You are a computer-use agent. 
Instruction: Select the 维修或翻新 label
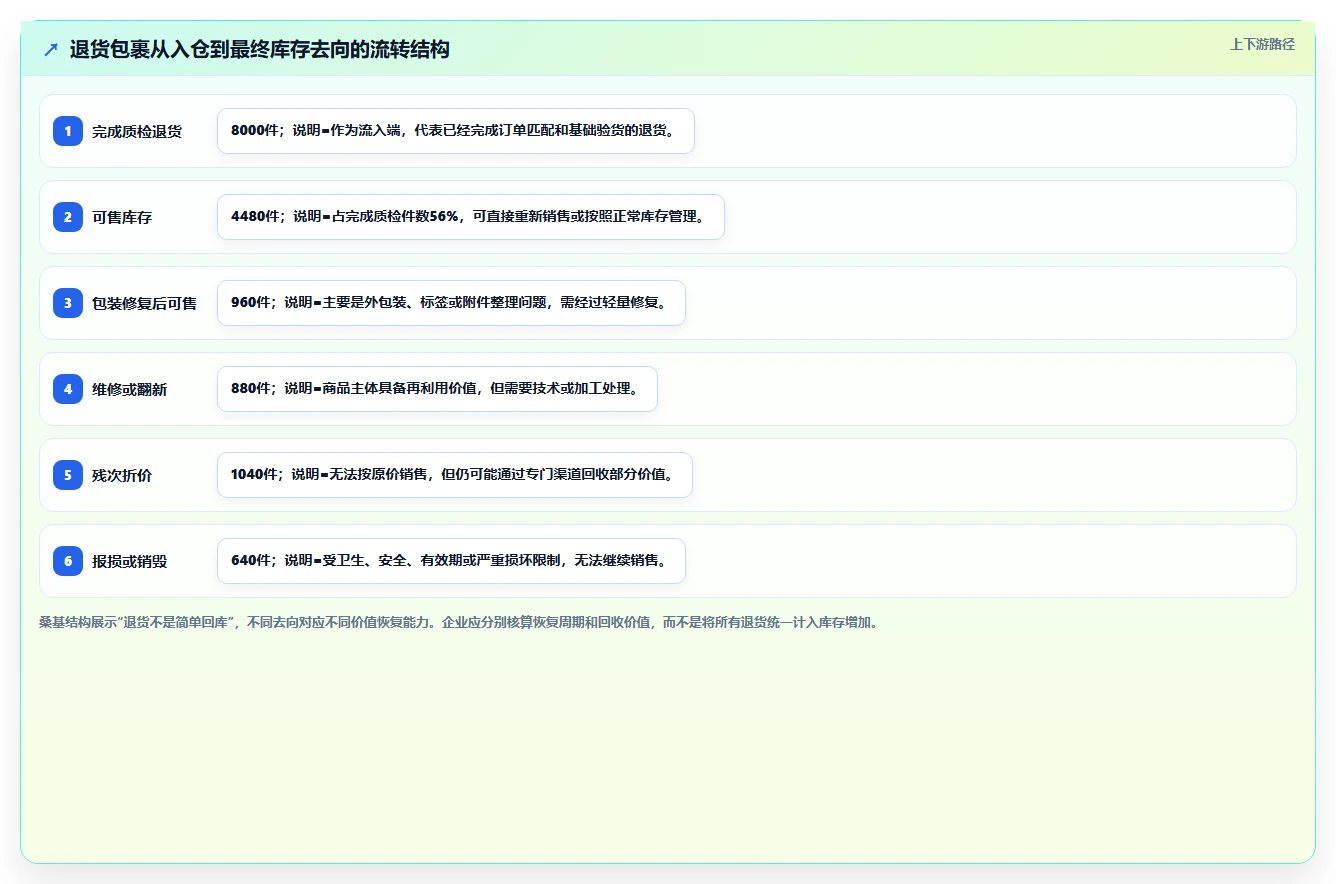(x=129, y=389)
